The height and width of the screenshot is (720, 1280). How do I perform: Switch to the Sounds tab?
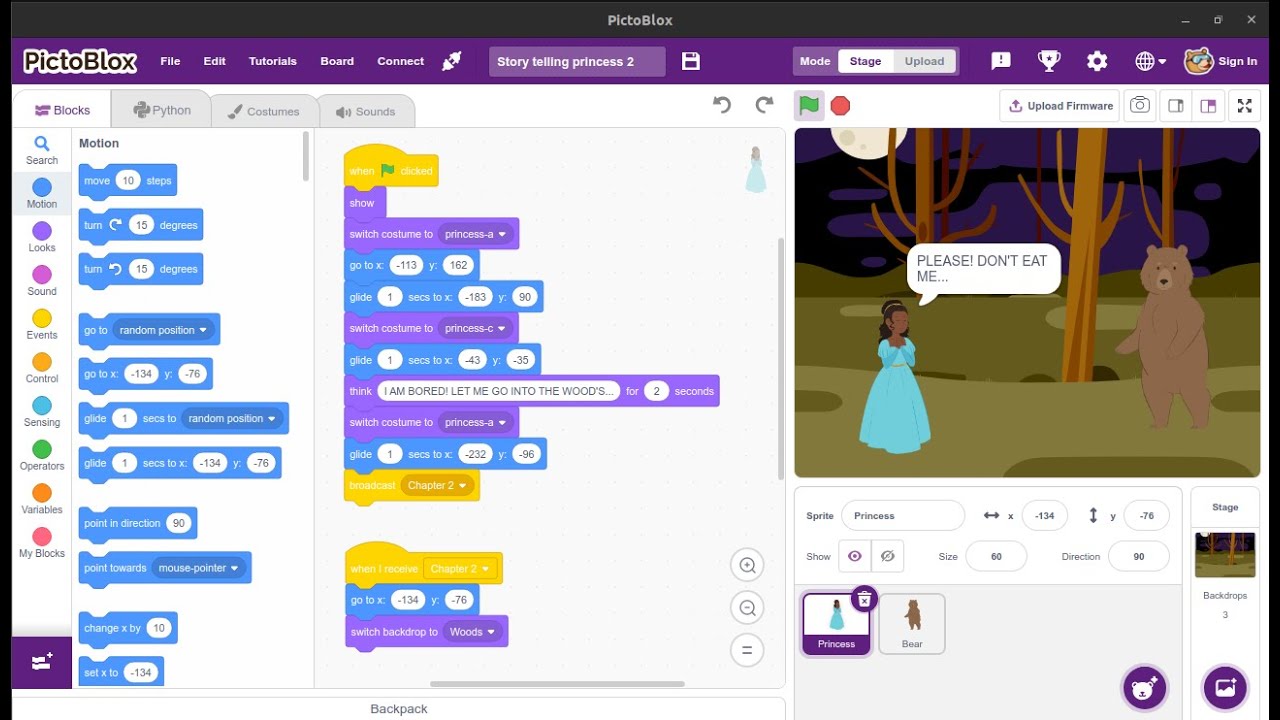pyautogui.click(x=366, y=111)
